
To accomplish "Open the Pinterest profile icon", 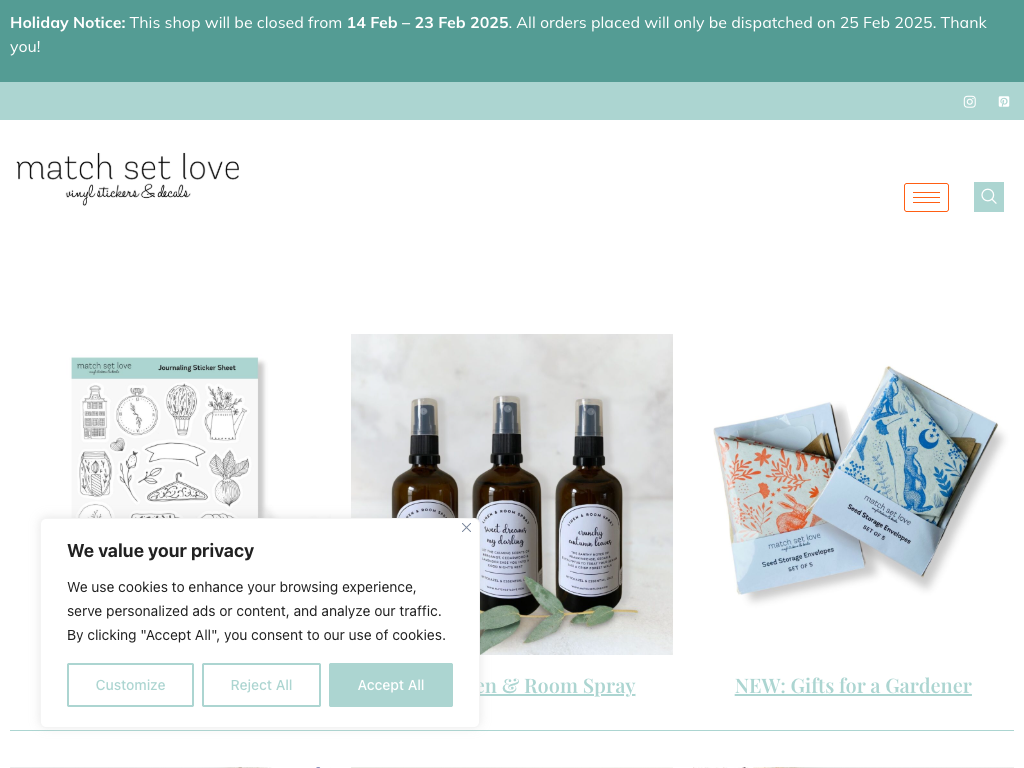I will pos(1004,102).
